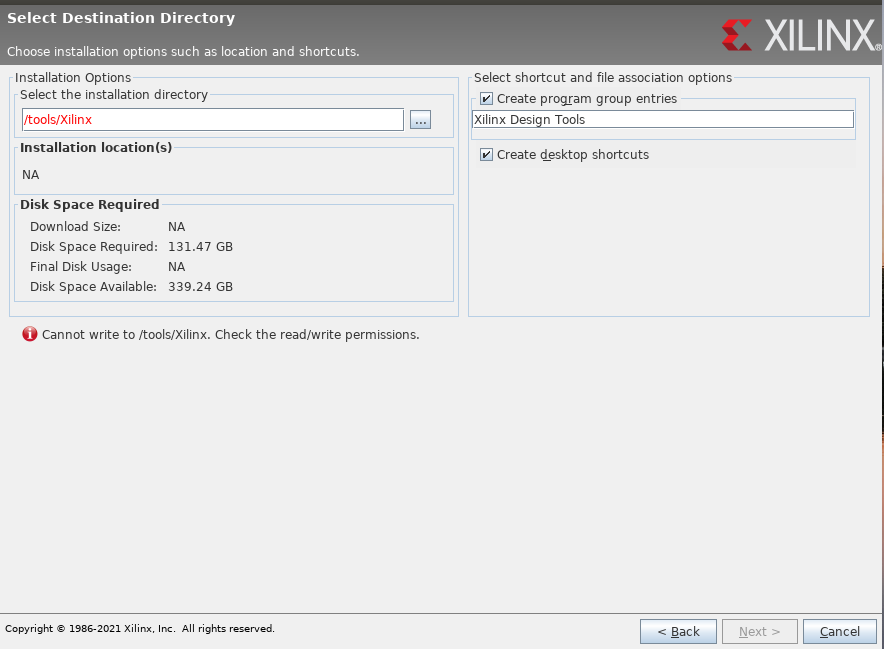Cancel the installation
Viewport: 884px width, 649px height.
[839, 632]
